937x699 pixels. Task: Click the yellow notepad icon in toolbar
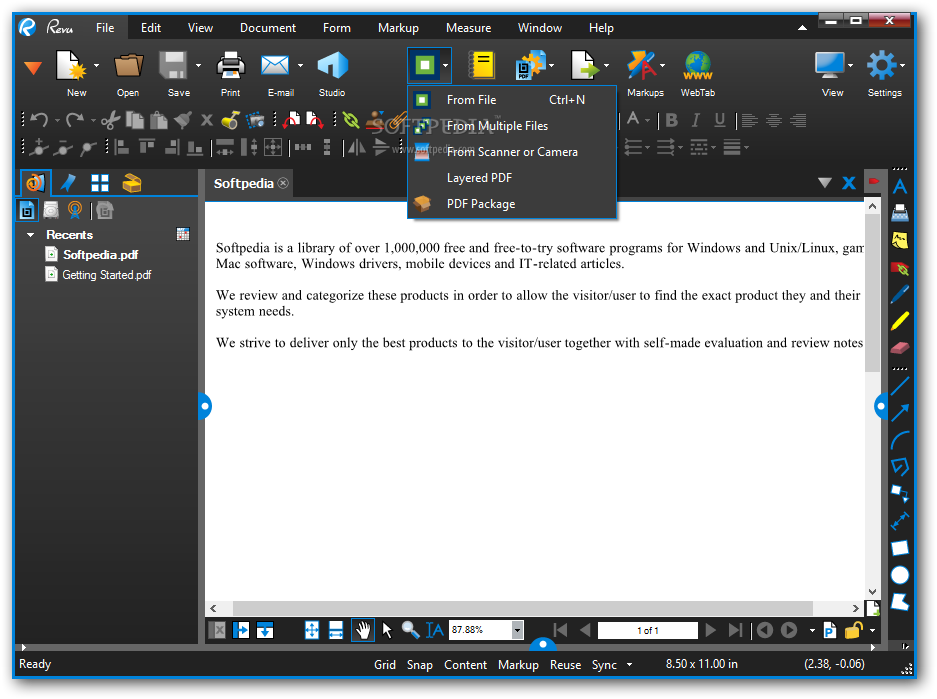tap(482, 65)
